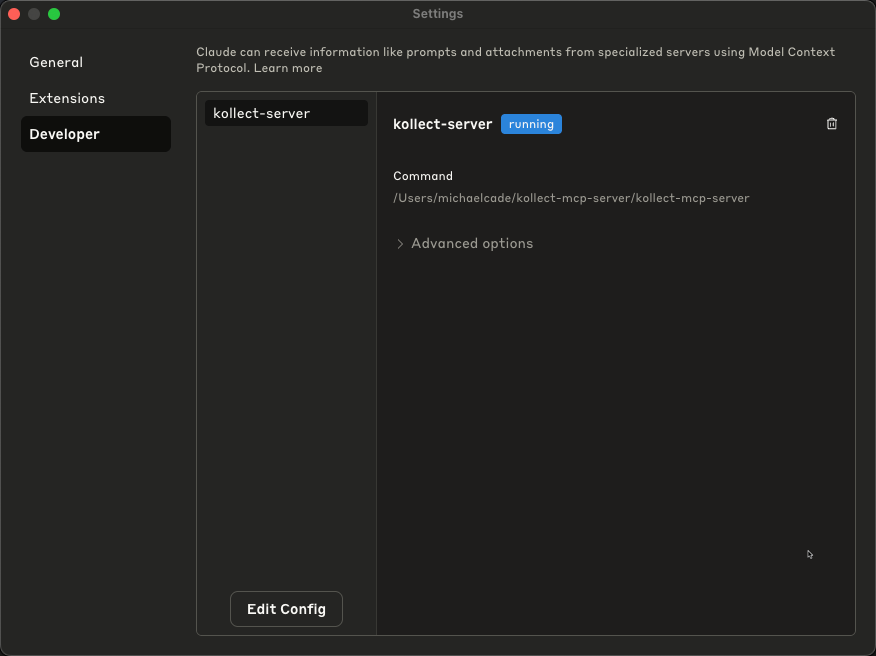Click the kollect-mcp-server command path text

(x=571, y=198)
